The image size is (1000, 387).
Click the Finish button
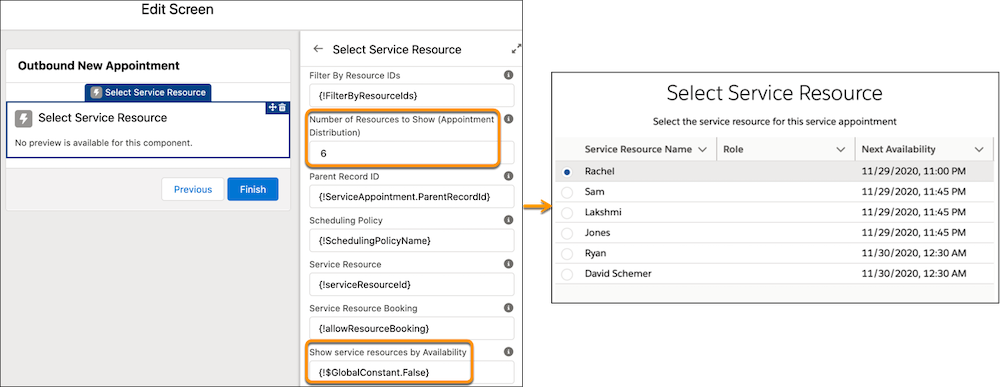[x=253, y=189]
